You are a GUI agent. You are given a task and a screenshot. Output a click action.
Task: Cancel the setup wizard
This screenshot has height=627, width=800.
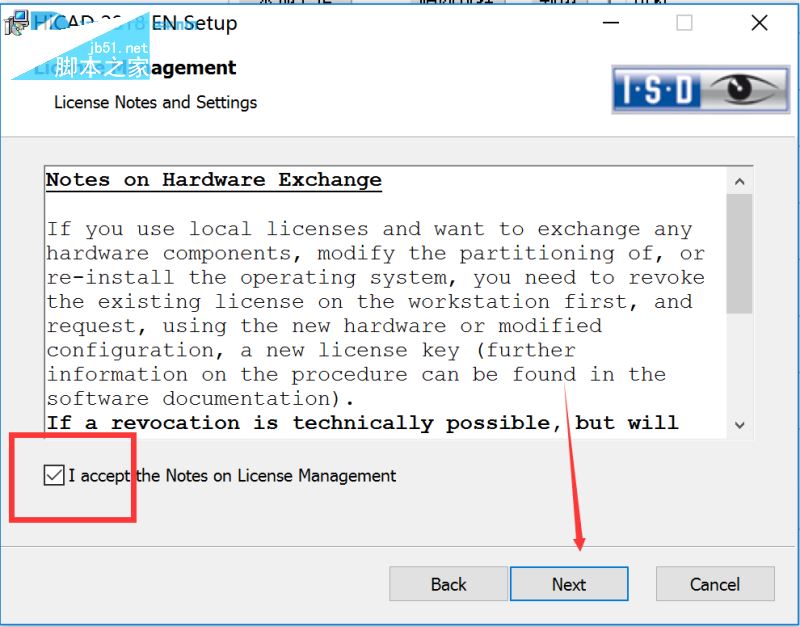coord(715,584)
